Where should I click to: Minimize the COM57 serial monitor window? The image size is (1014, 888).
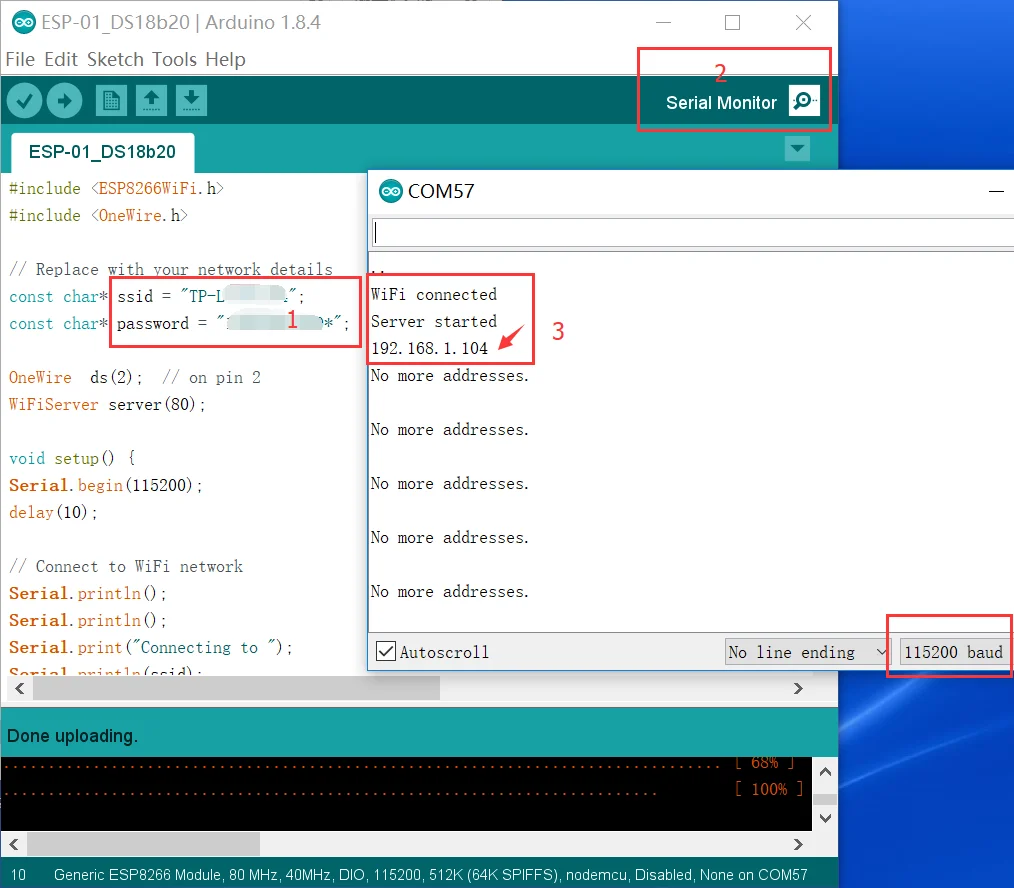pos(997,191)
